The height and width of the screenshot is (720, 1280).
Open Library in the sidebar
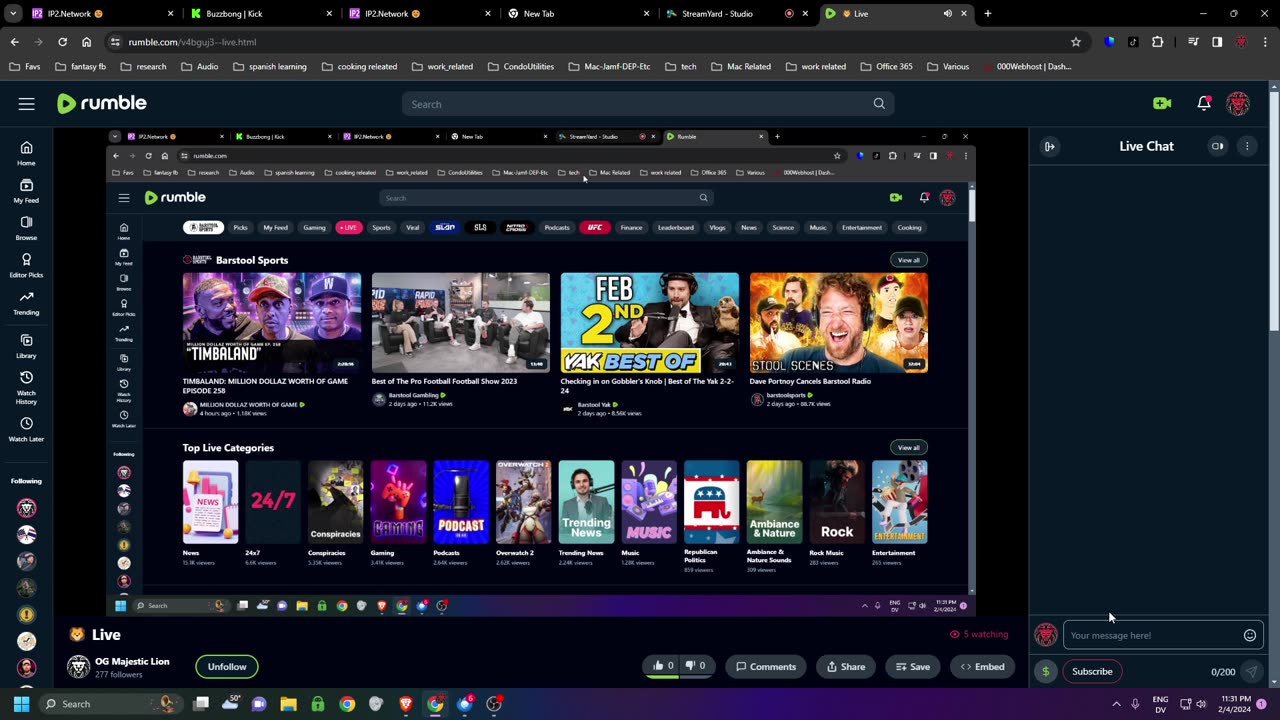26,346
